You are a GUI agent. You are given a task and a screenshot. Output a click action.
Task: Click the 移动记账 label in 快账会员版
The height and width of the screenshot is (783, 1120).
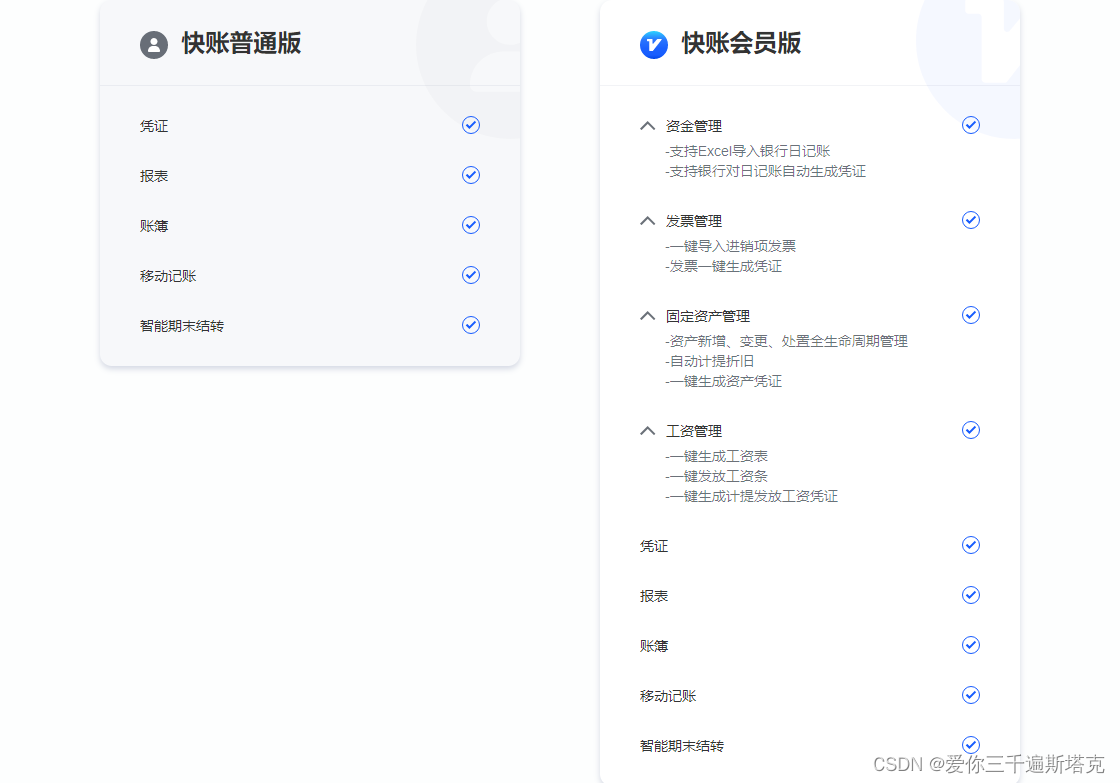coord(668,697)
